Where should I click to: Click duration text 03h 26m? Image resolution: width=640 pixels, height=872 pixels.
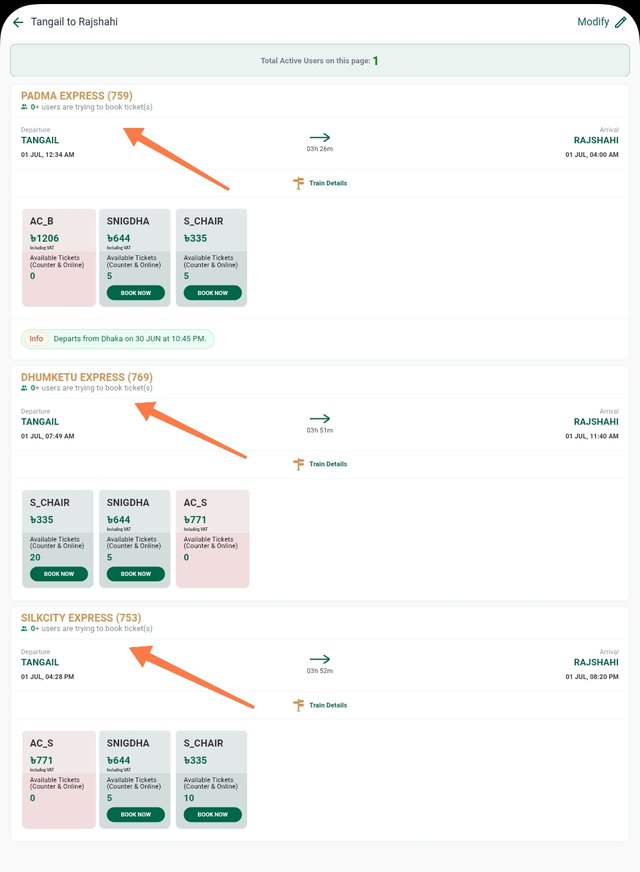tap(320, 149)
